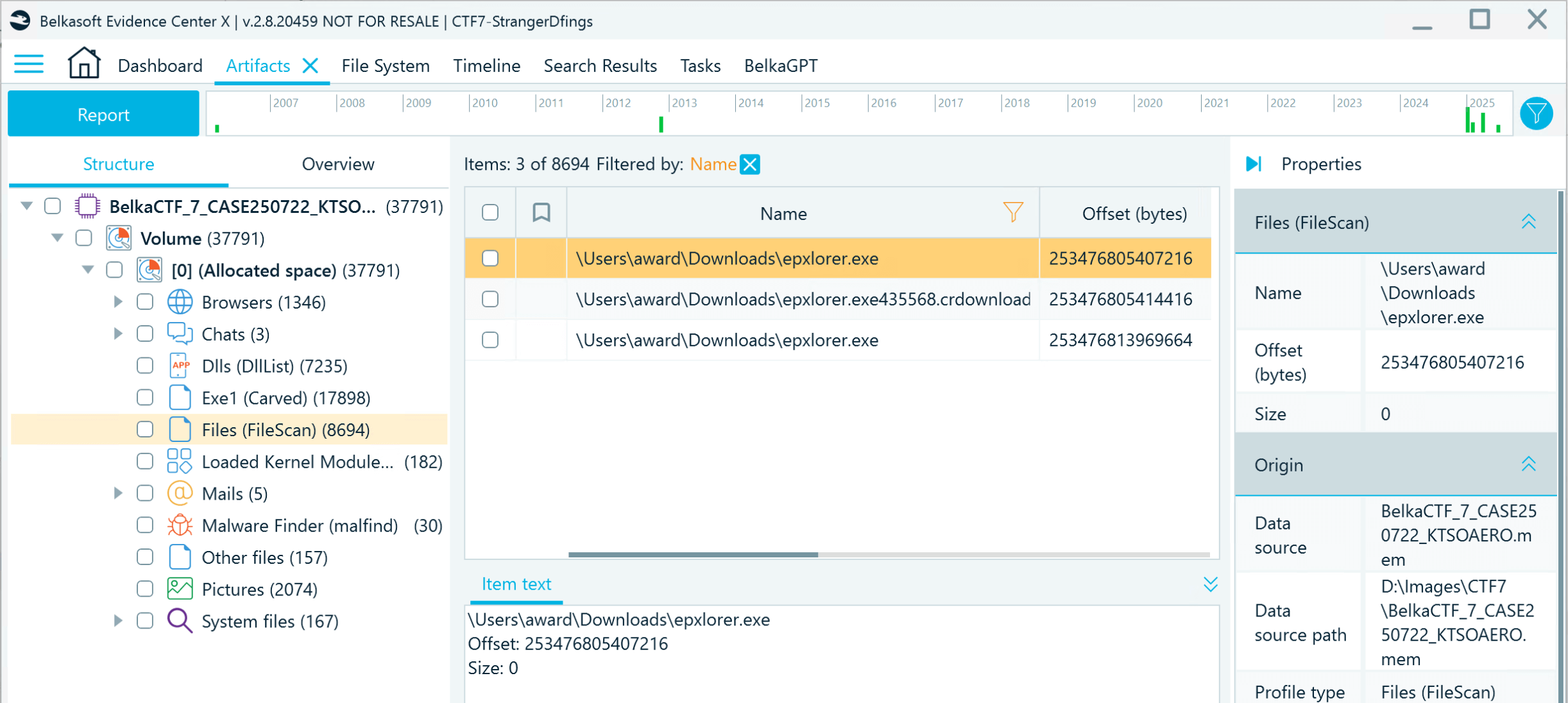Check the Allocated space checkbox
Viewport: 1568px width, 703px height.
pos(115,270)
